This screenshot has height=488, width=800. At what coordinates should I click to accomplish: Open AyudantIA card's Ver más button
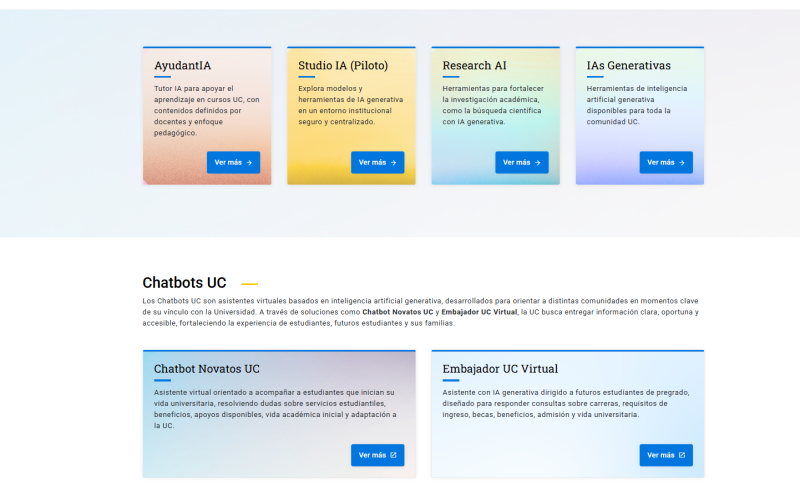[x=233, y=162]
